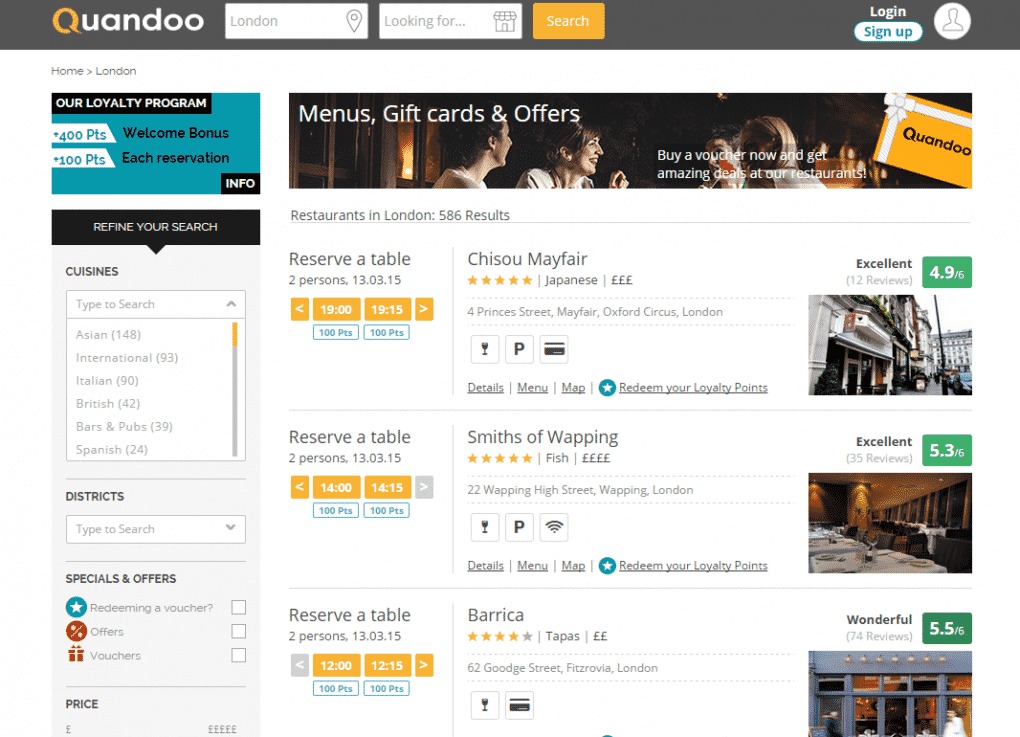Click the Menus, Gift cards & Offers banner
Image resolution: width=1020 pixels, height=737 pixels.
630,141
